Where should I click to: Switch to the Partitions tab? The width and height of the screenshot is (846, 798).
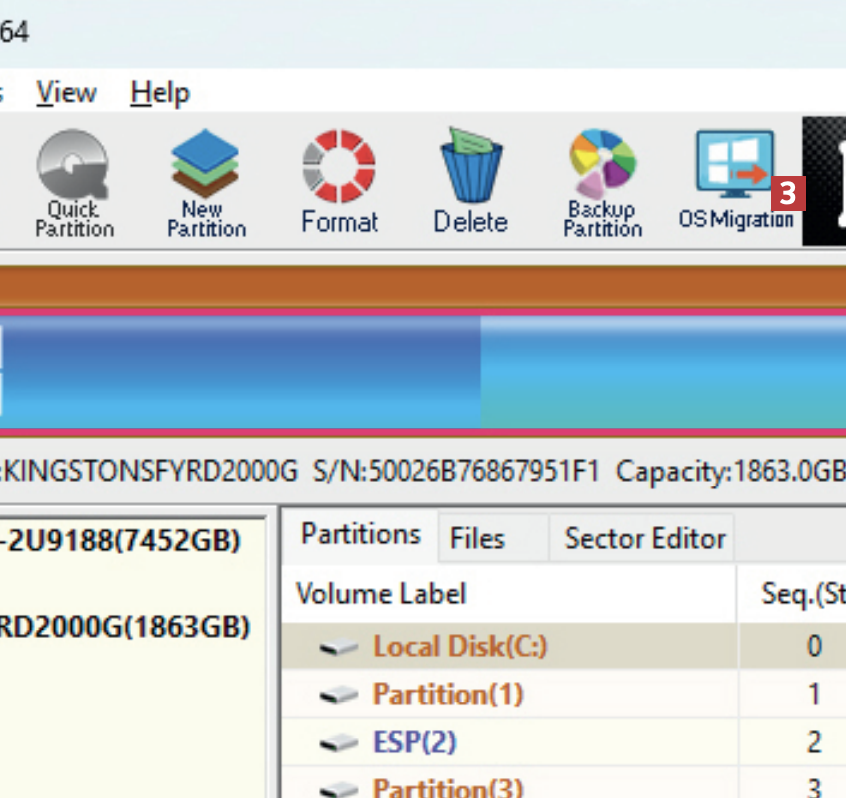coord(360,535)
